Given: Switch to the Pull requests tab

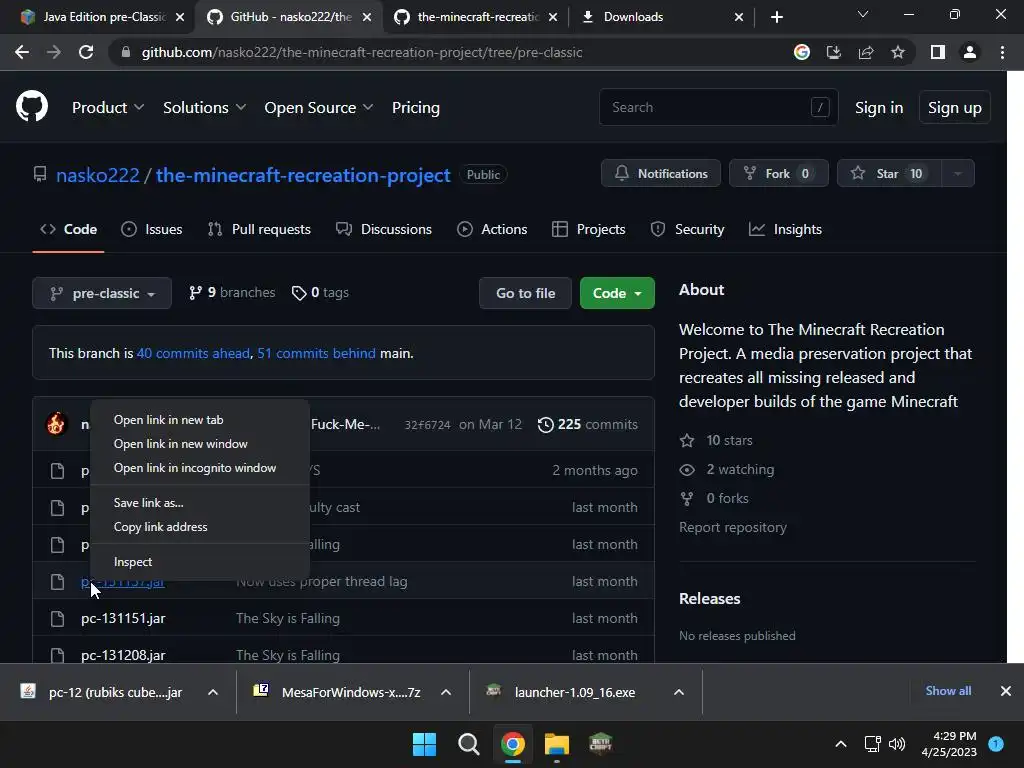Looking at the screenshot, I should pos(259,229).
